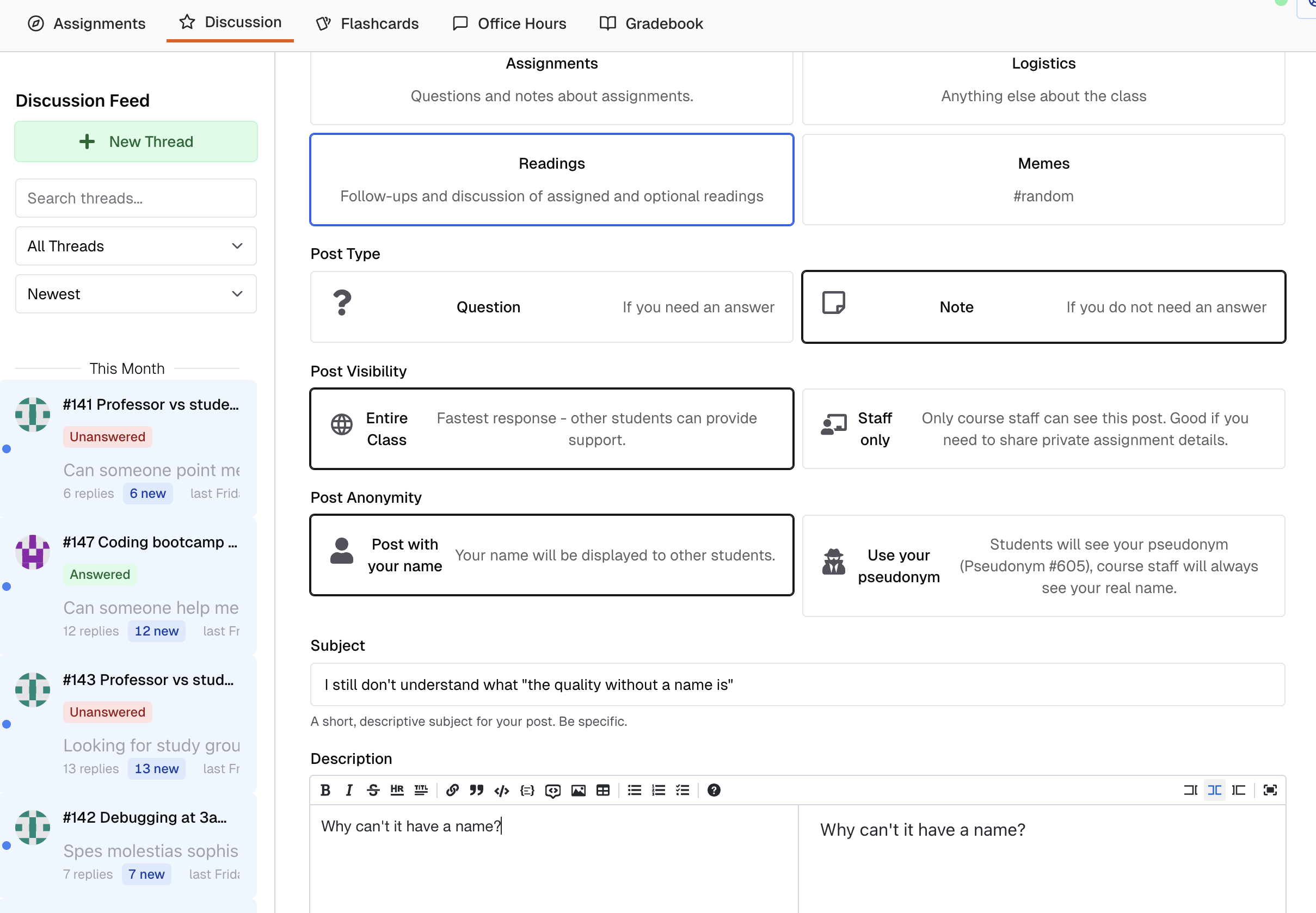Insert an image into the description

579,790
